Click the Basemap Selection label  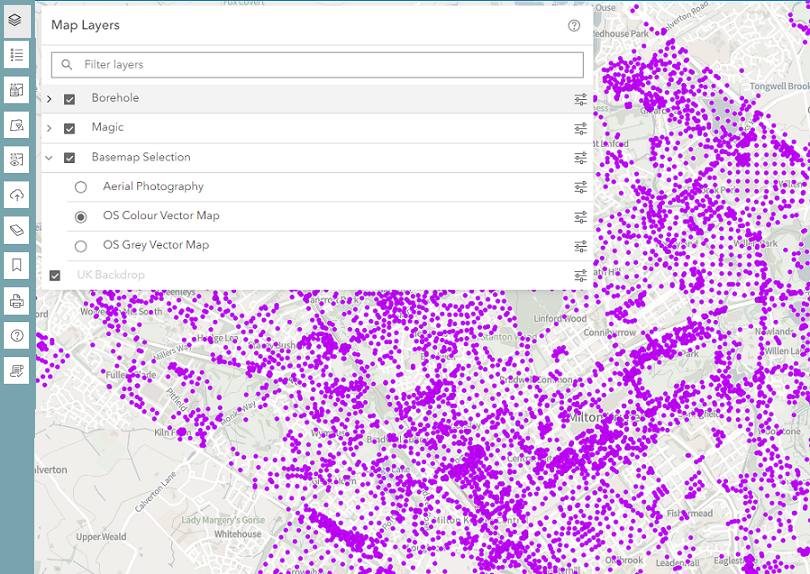coord(141,157)
